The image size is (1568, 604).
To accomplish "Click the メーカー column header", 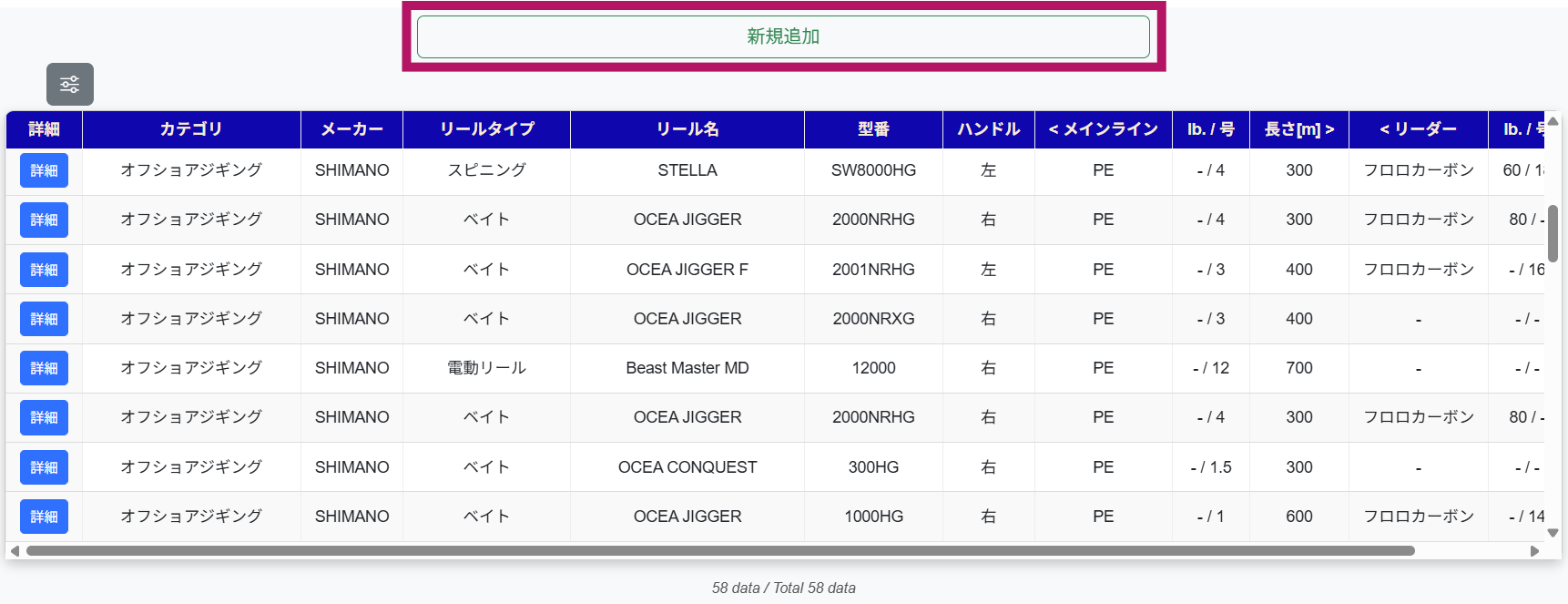I will [x=351, y=129].
